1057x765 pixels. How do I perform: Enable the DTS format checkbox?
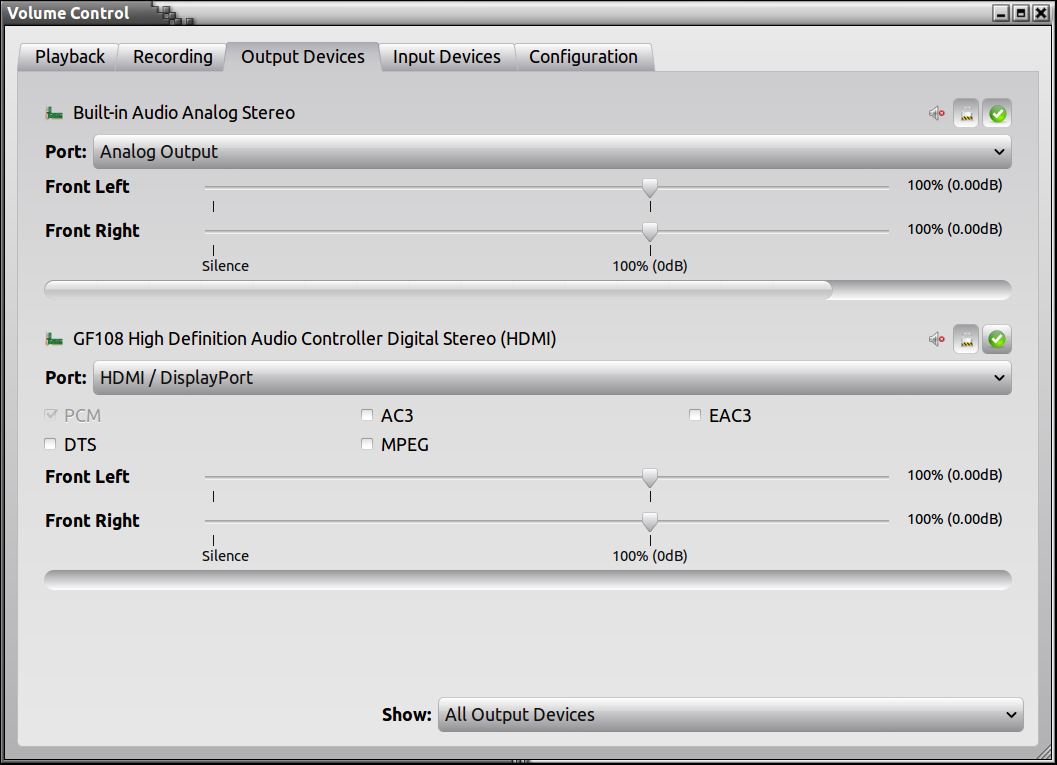pos(51,445)
